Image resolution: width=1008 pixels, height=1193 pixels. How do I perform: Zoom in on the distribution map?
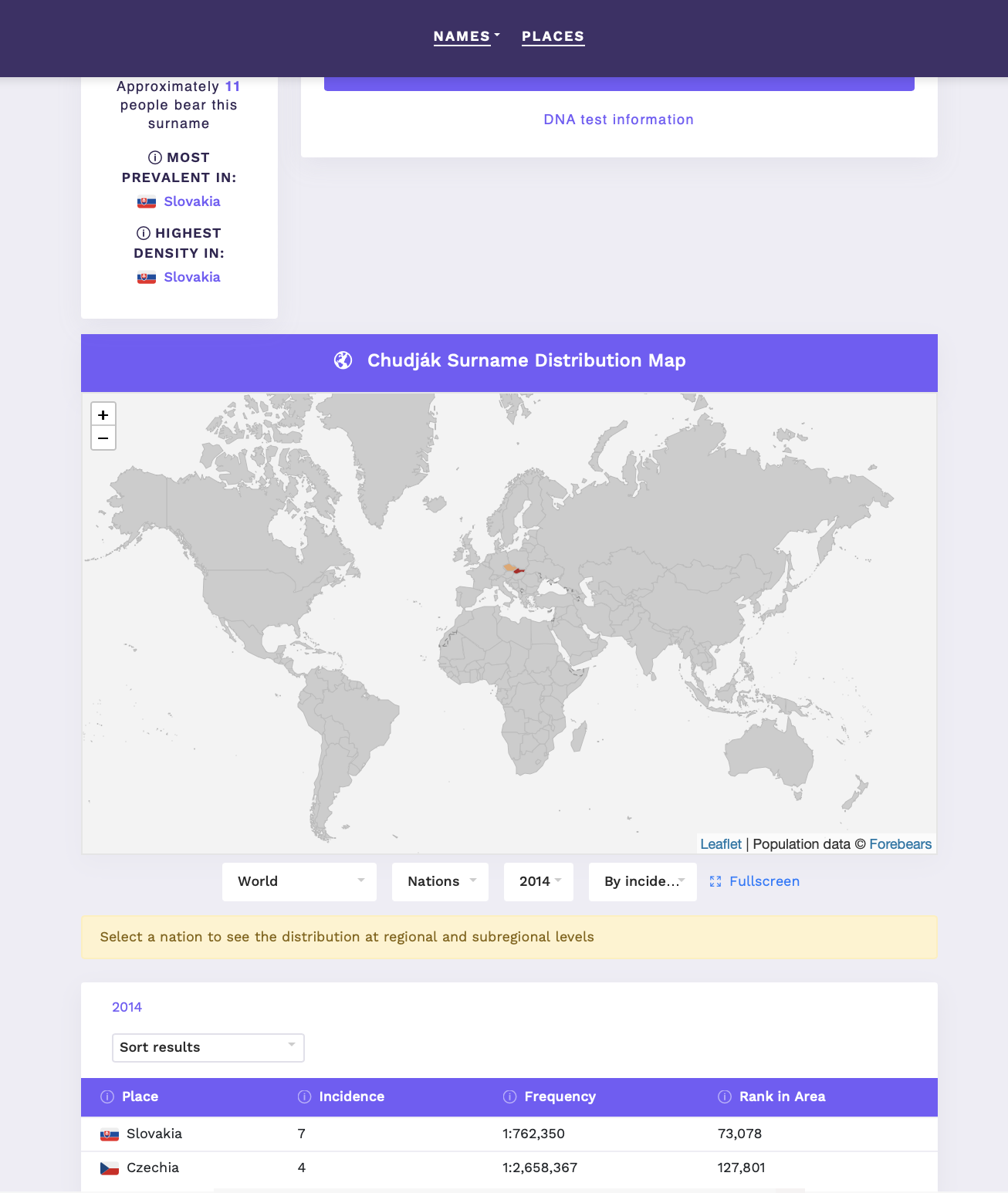103,414
